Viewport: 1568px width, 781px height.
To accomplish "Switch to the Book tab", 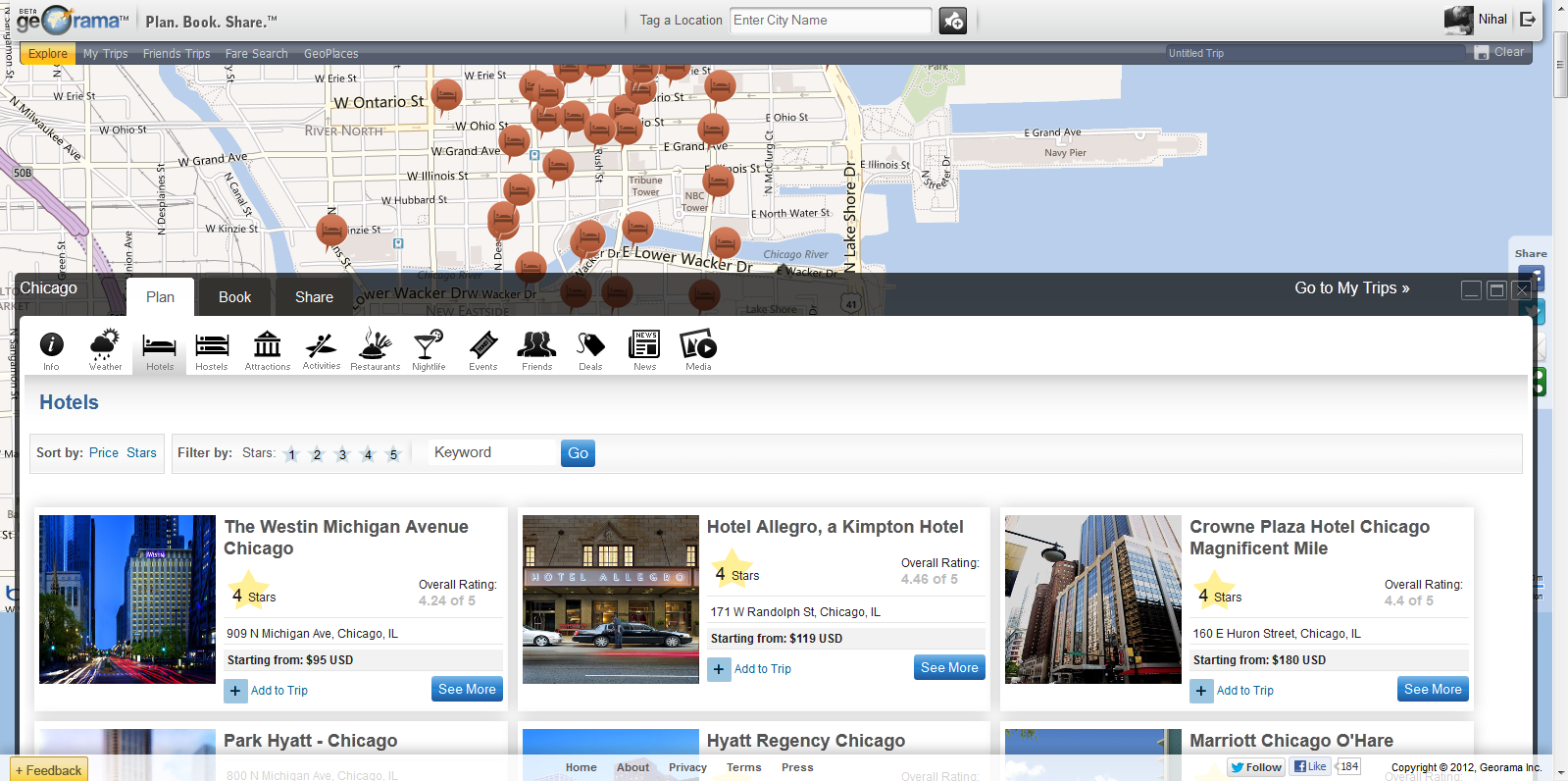I will tap(234, 297).
